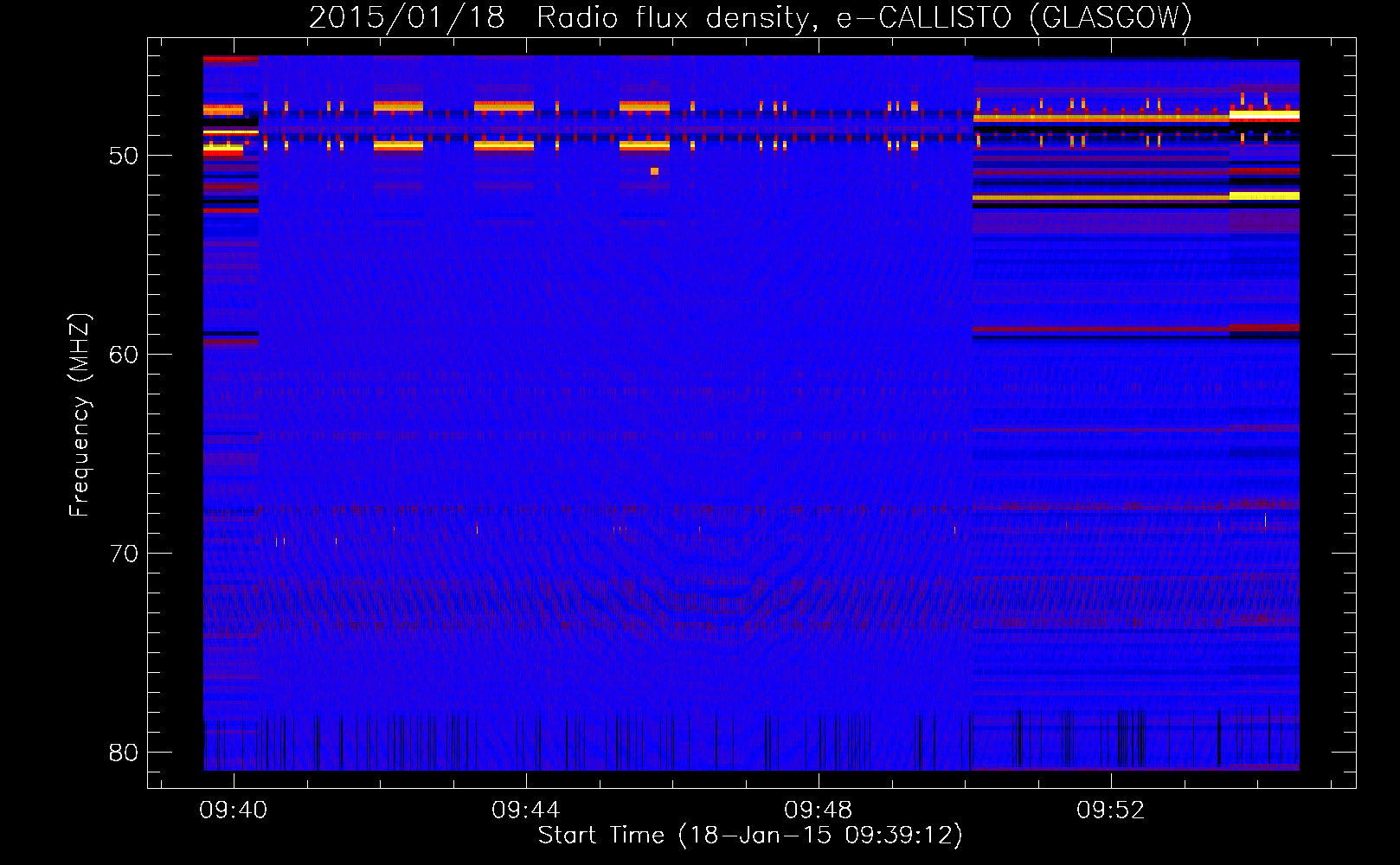Click the 09:52 time axis label

(x=1111, y=811)
